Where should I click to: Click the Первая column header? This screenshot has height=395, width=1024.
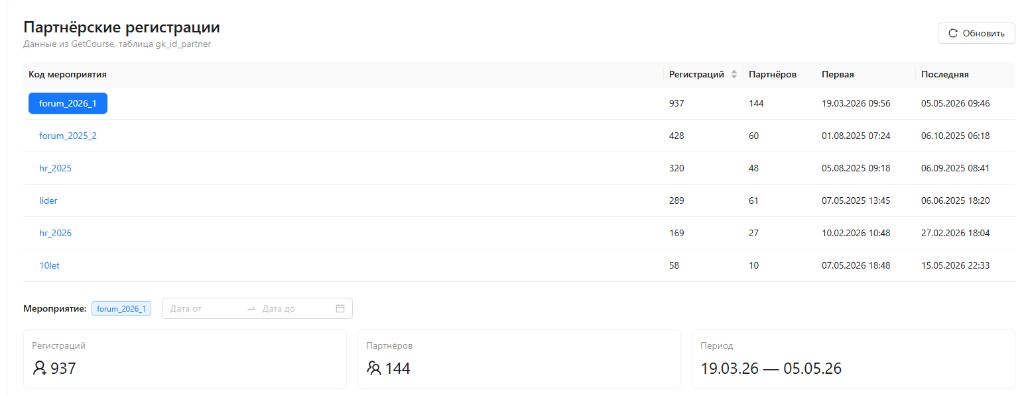(838, 74)
